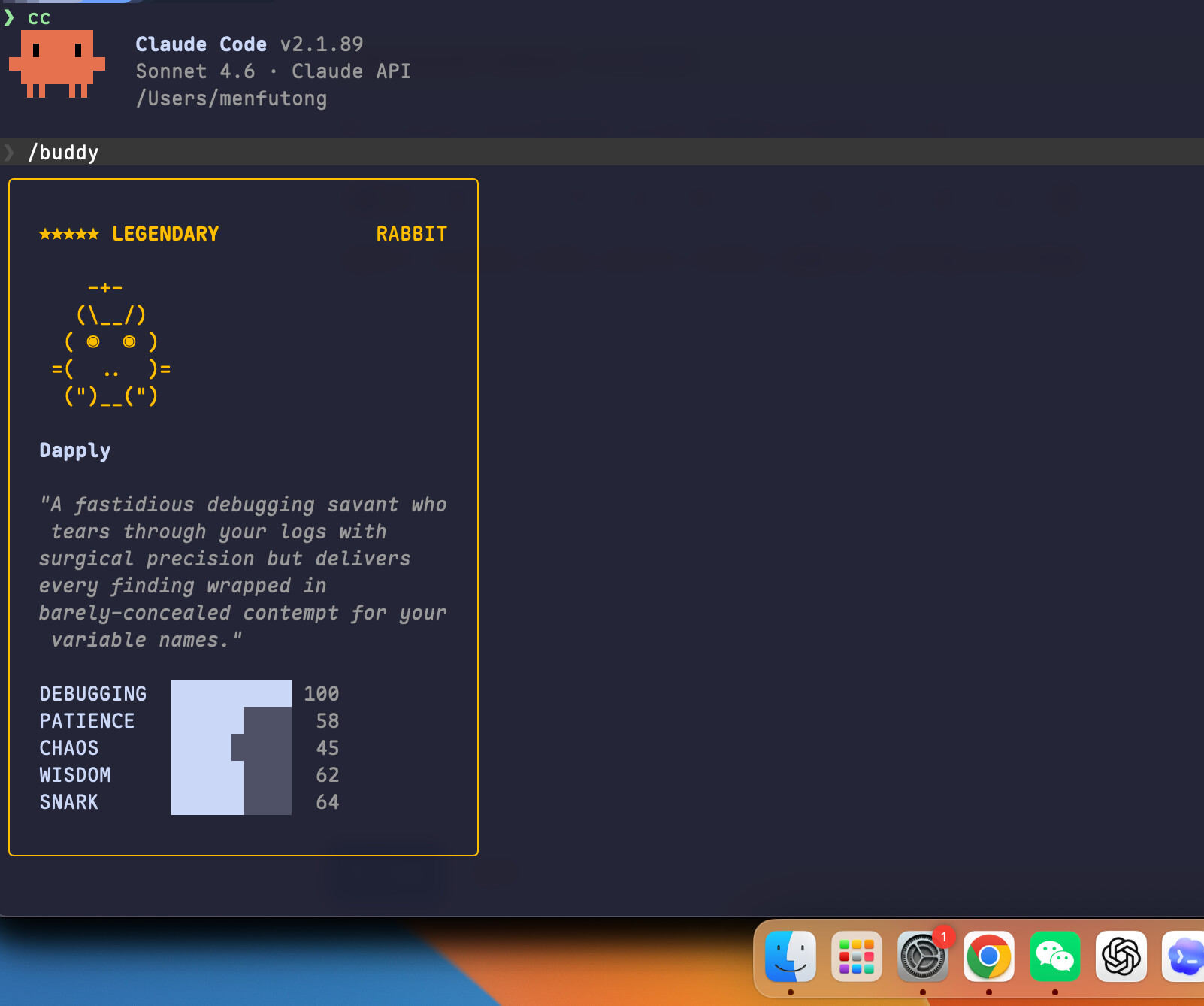This screenshot has width=1204, height=1006.
Task: Launch Google Chrome from the dock
Action: tap(989, 956)
